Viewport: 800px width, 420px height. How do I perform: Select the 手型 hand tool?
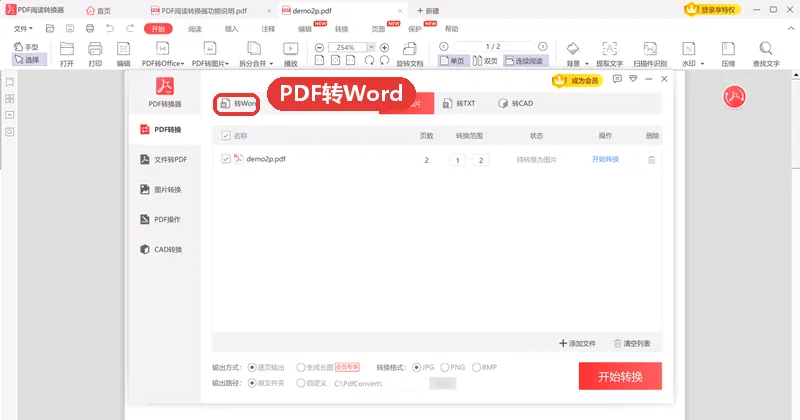(26, 47)
